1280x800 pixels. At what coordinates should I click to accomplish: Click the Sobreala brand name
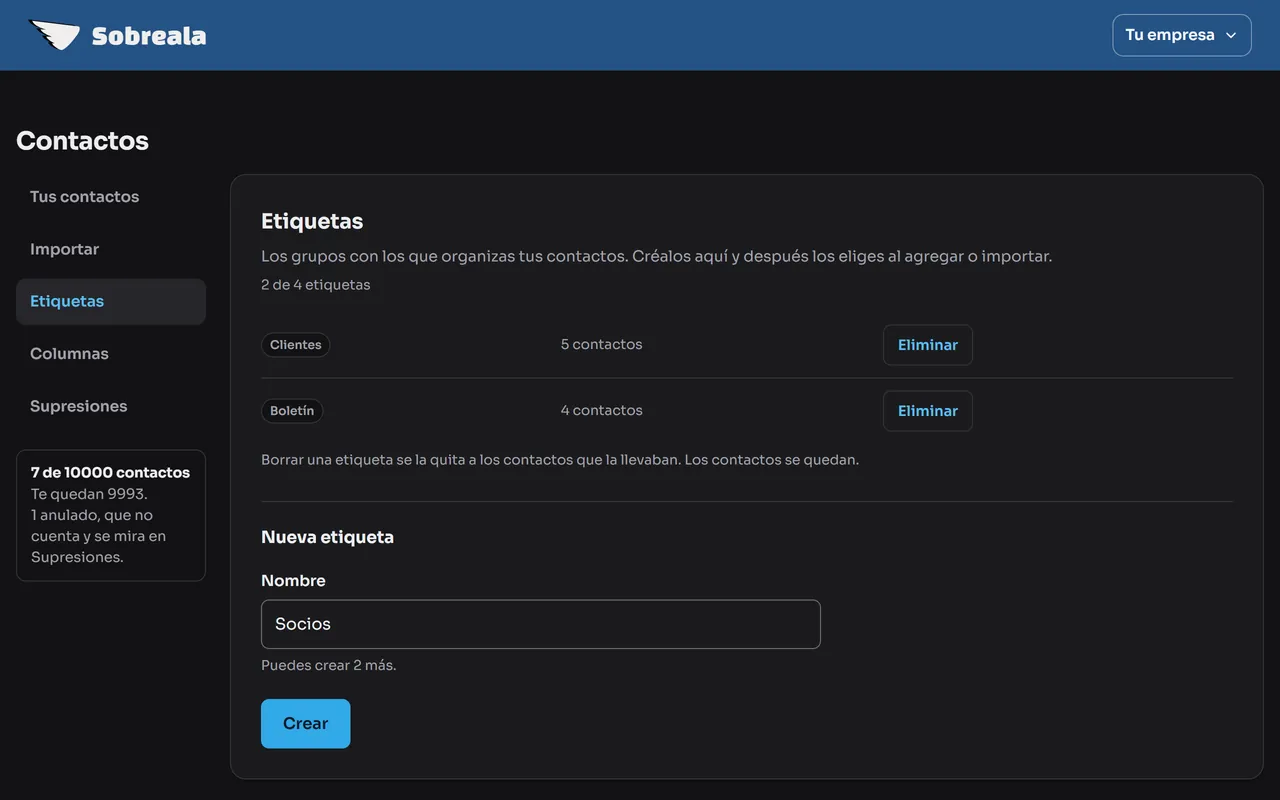149,36
